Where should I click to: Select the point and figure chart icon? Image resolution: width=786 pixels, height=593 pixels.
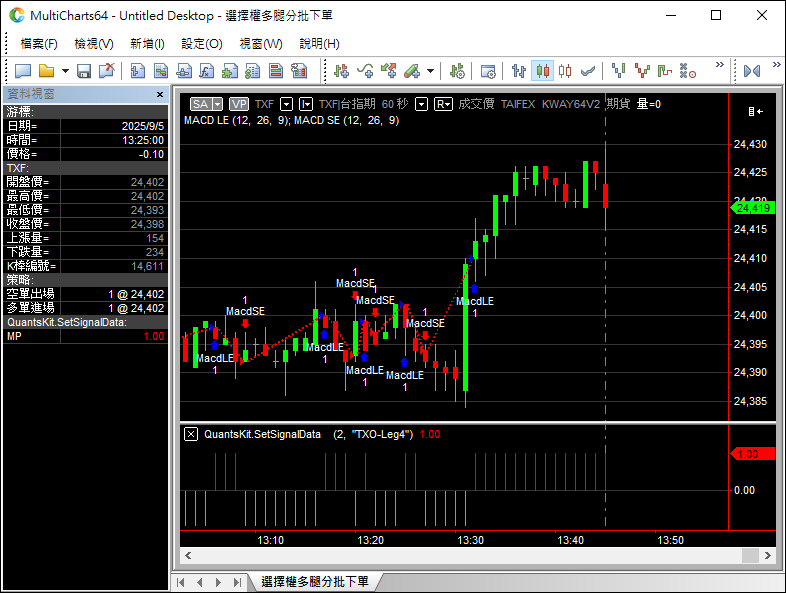(688, 71)
